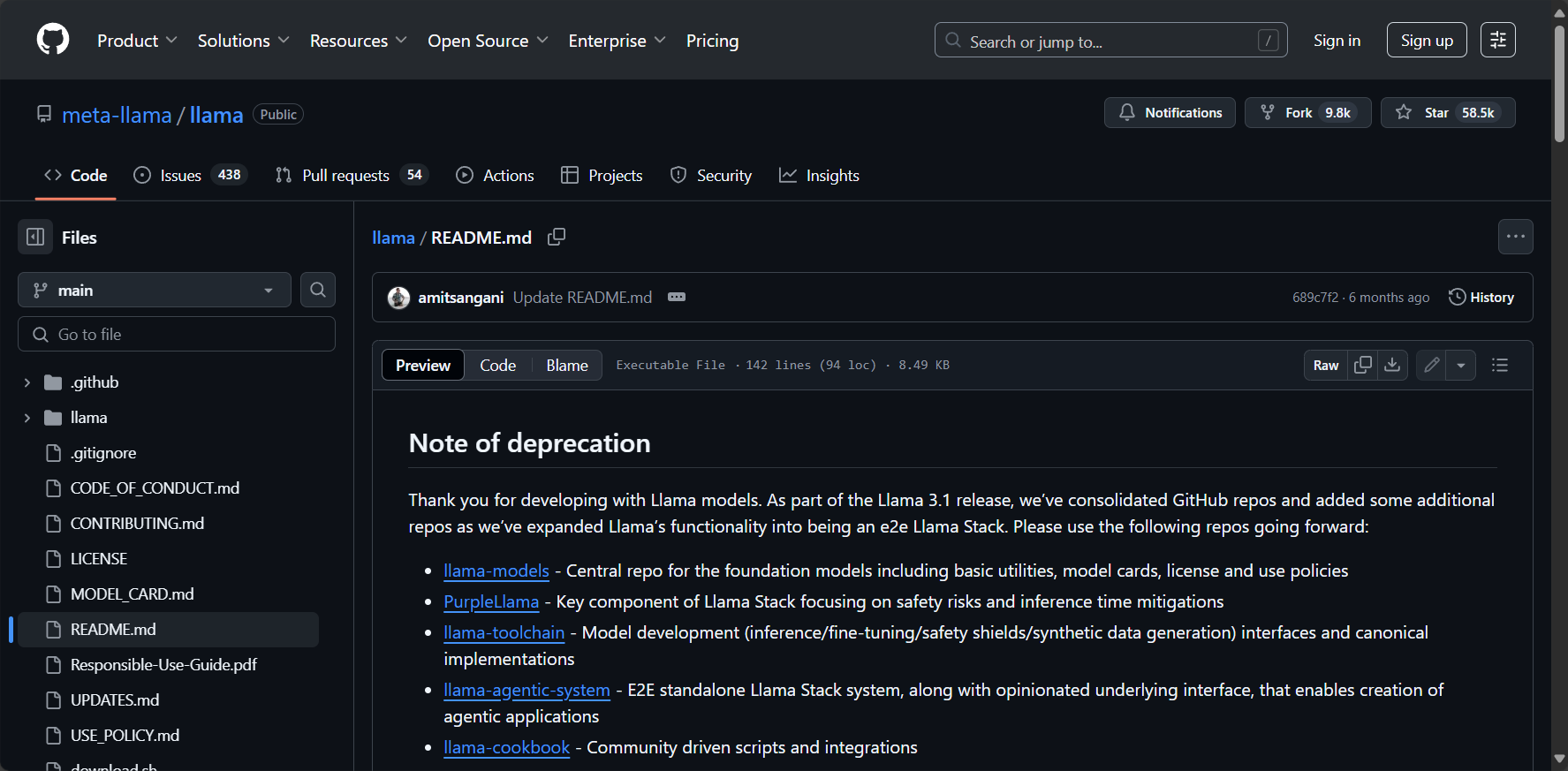Open USE_POLICY.md in file tree

tap(125, 736)
